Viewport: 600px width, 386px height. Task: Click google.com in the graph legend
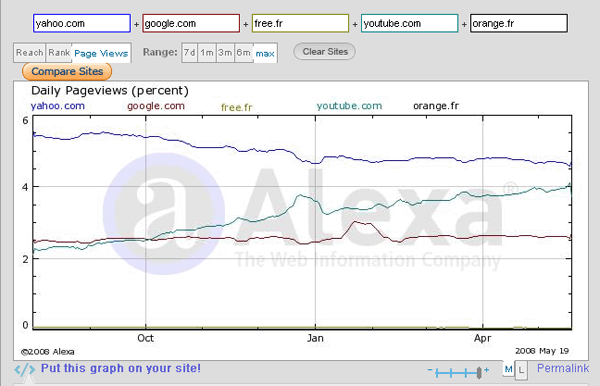[156, 106]
